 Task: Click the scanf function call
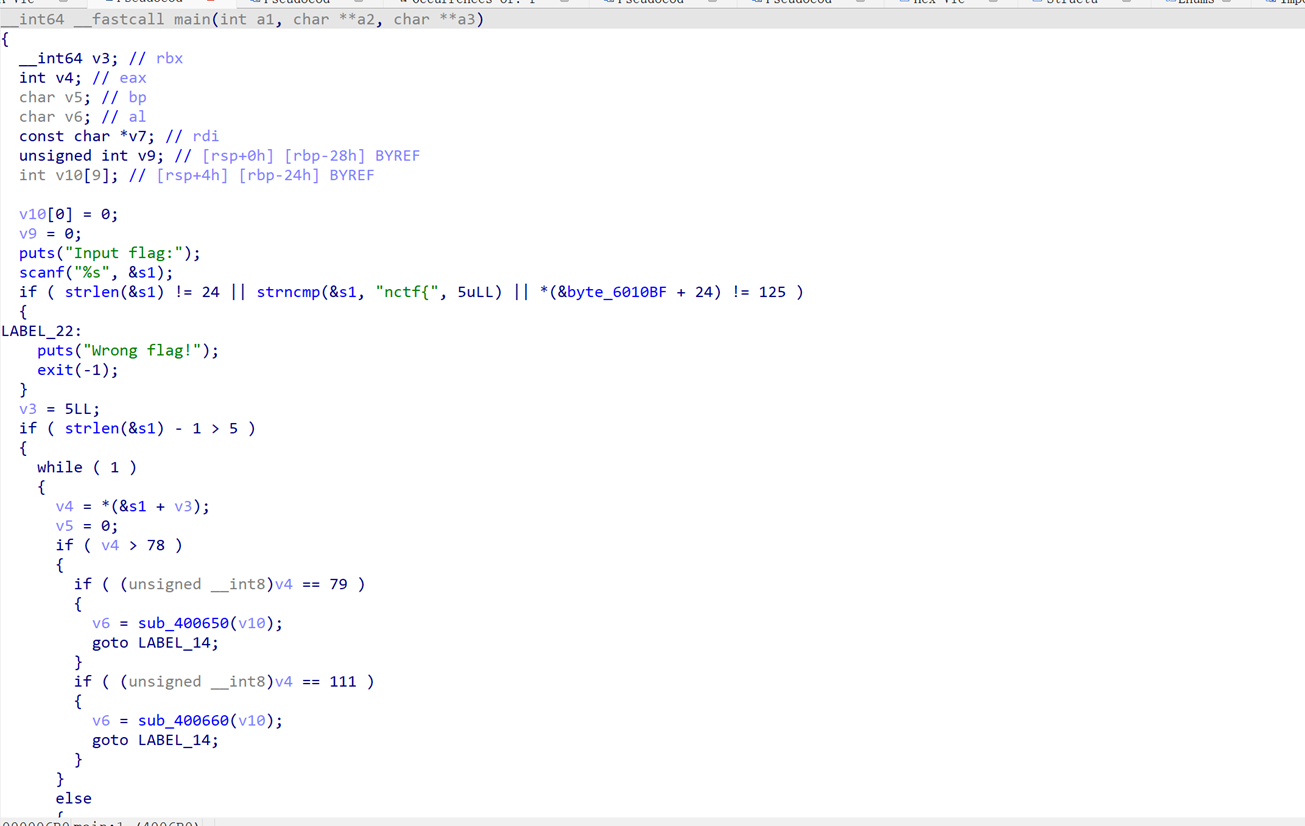pos(40,272)
